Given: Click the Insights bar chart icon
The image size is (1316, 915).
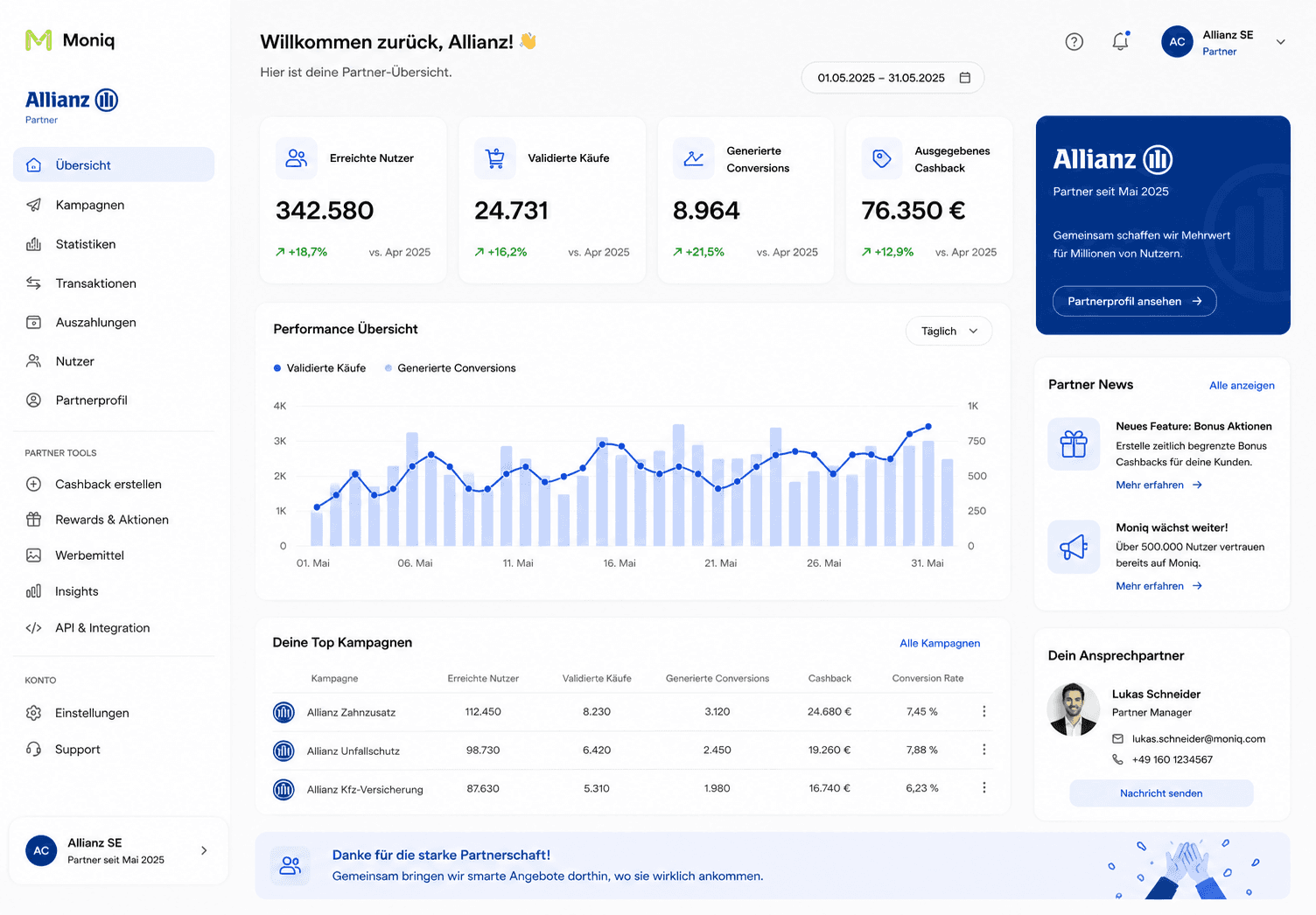Looking at the screenshot, I should (x=33, y=591).
